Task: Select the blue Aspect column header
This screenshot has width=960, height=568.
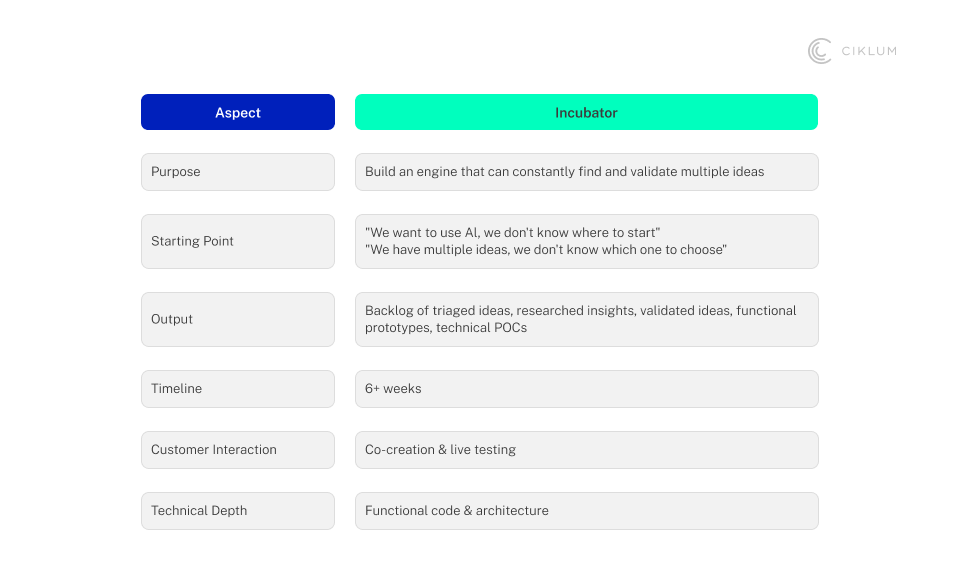Action: [x=238, y=113]
